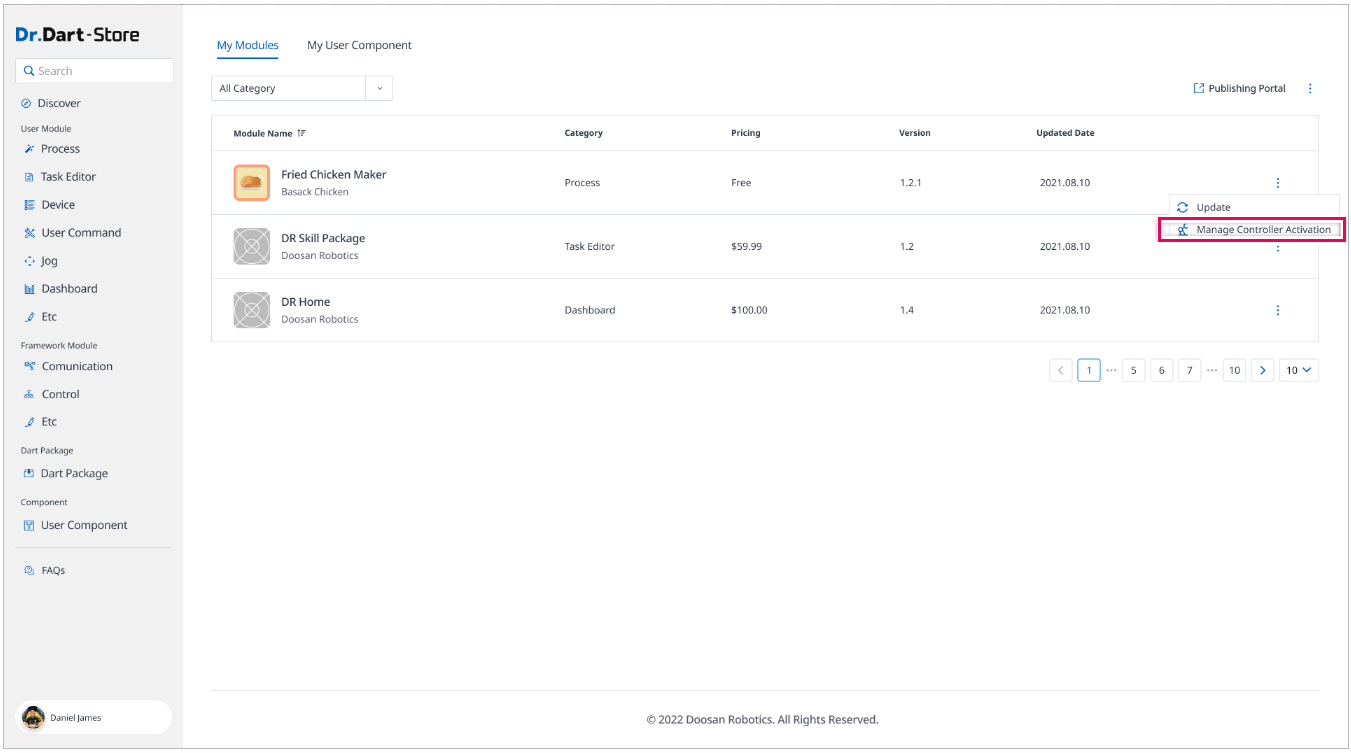Open the Task Editor category

(67, 177)
